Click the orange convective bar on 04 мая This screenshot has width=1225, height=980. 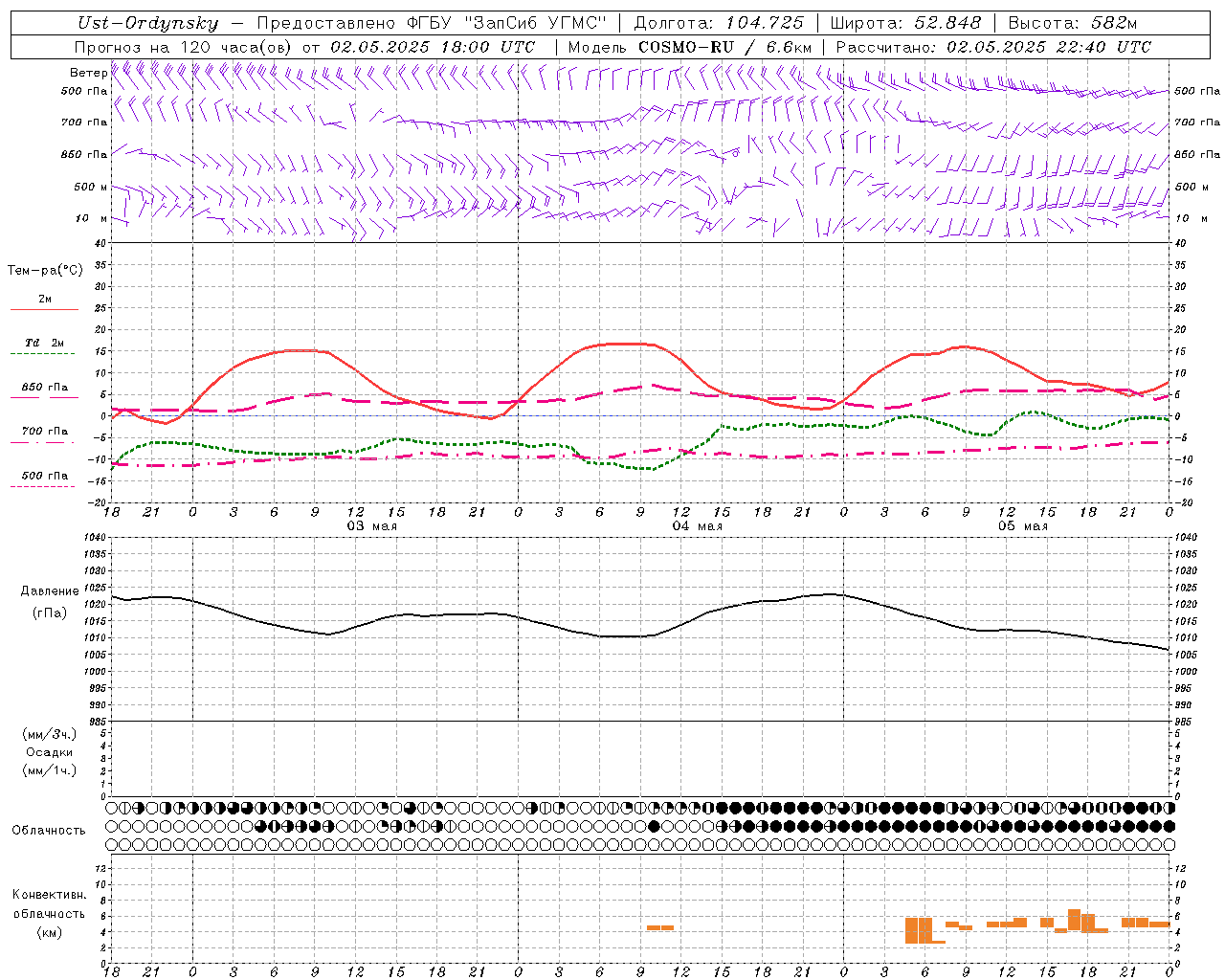(x=660, y=927)
